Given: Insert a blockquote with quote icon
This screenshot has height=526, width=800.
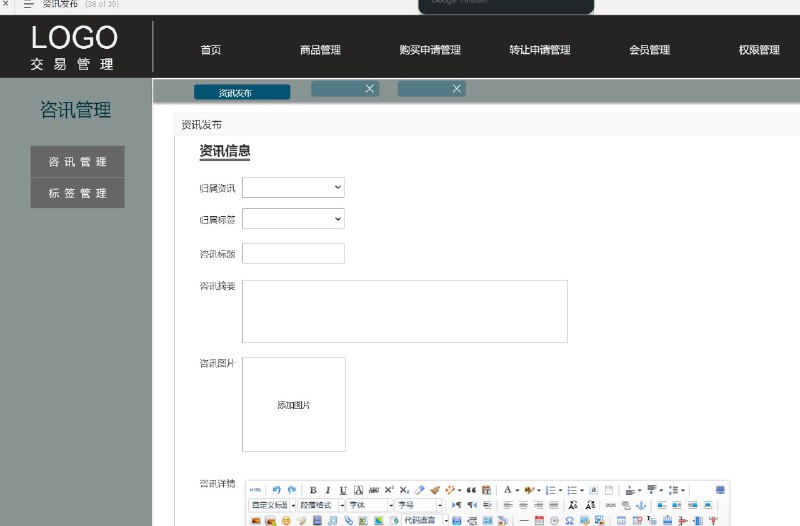Looking at the screenshot, I should pyautogui.click(x=471, y=490).
